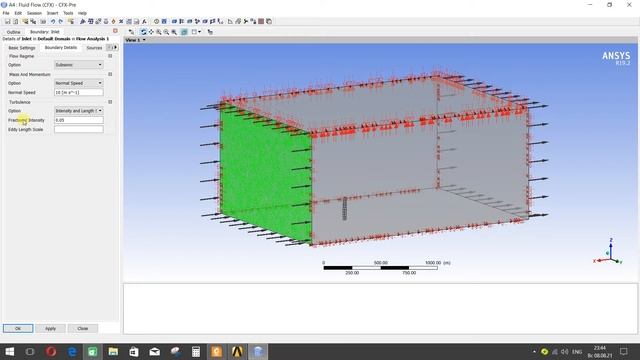The height and width of the screenshot is (360, 640).
Task: Open the Help menu
Action: [x=82, y=13]
